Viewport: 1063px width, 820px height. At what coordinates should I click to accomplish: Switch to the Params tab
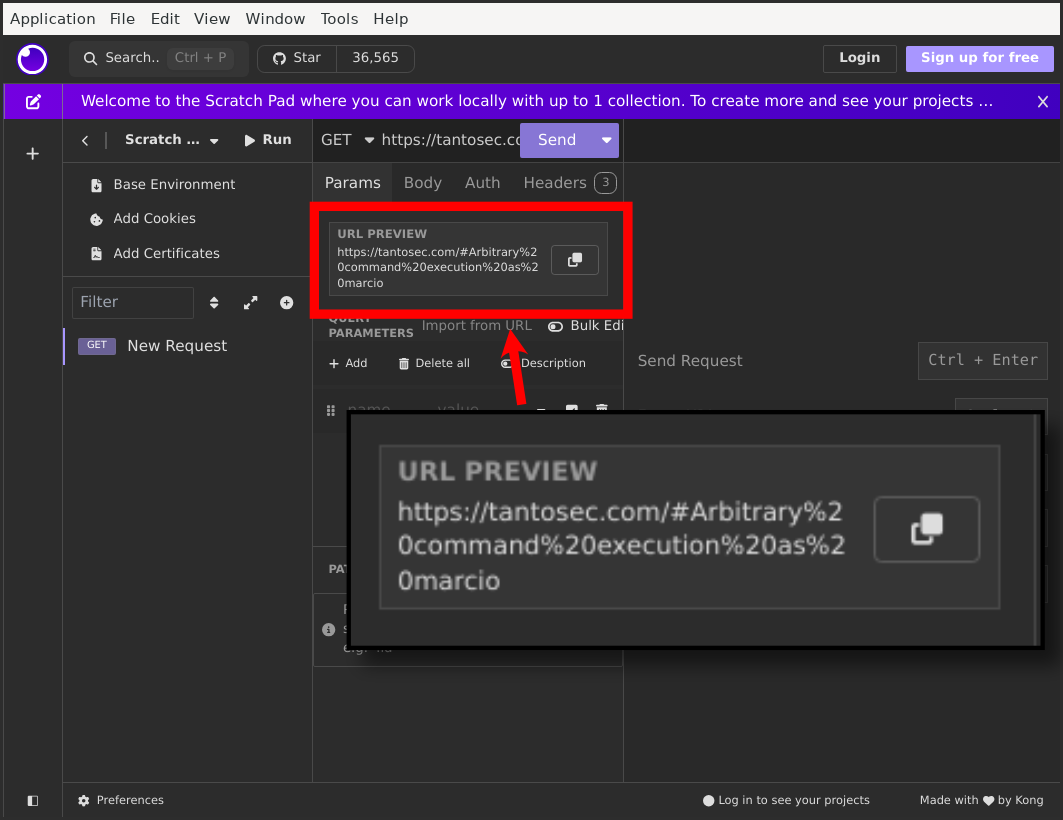[353, 183]
